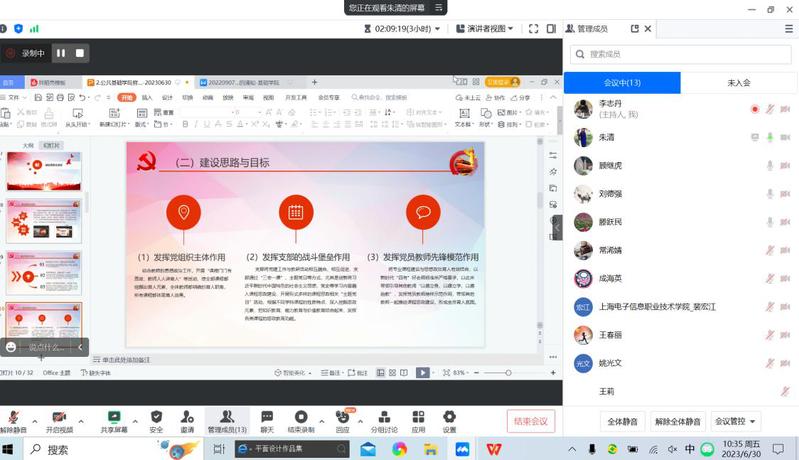Viewport: 799px width, 460px height.
Task: Open the apps (应用) icon
Action: [418, 416]
